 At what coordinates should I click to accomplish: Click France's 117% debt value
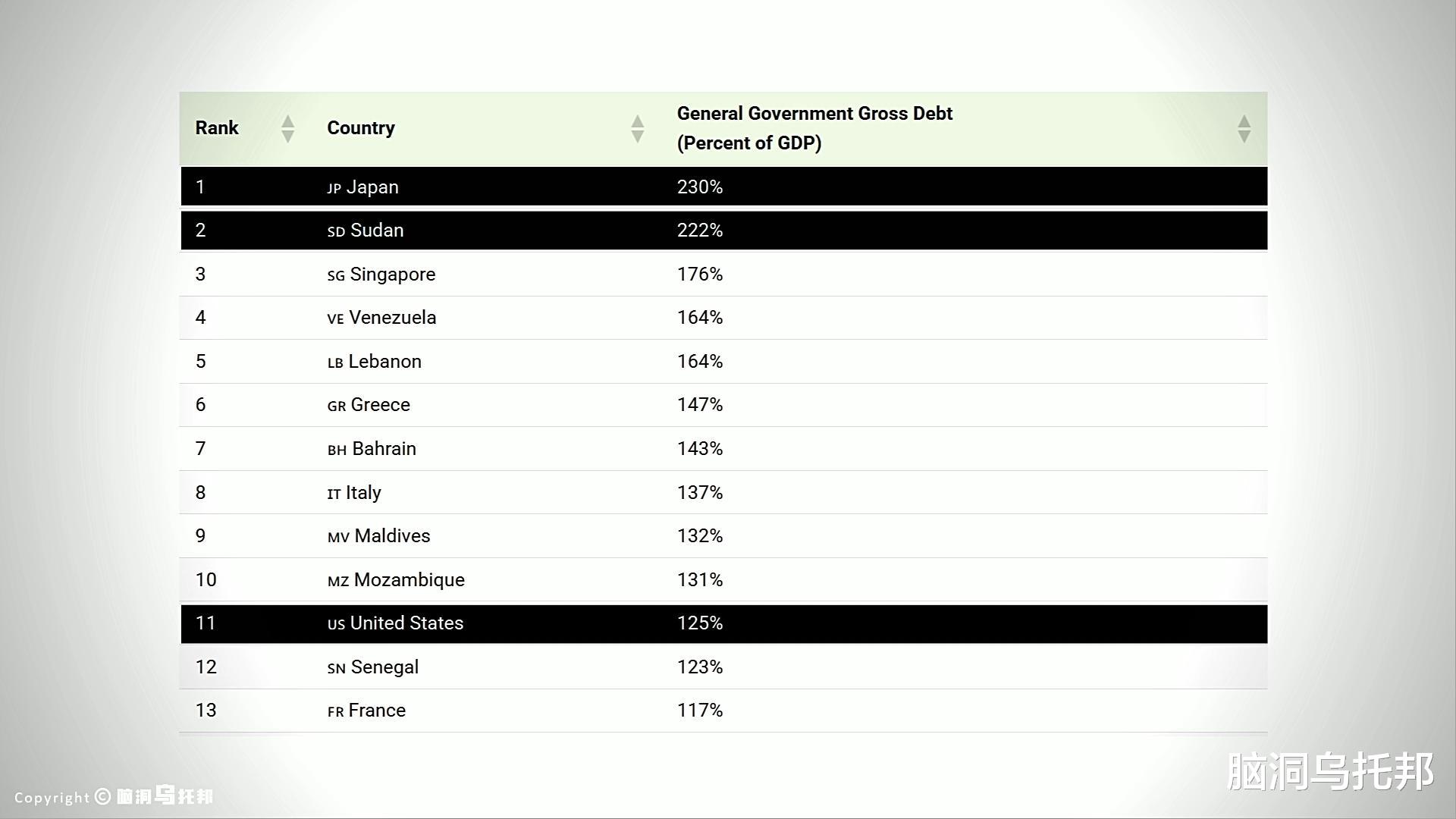700,711
